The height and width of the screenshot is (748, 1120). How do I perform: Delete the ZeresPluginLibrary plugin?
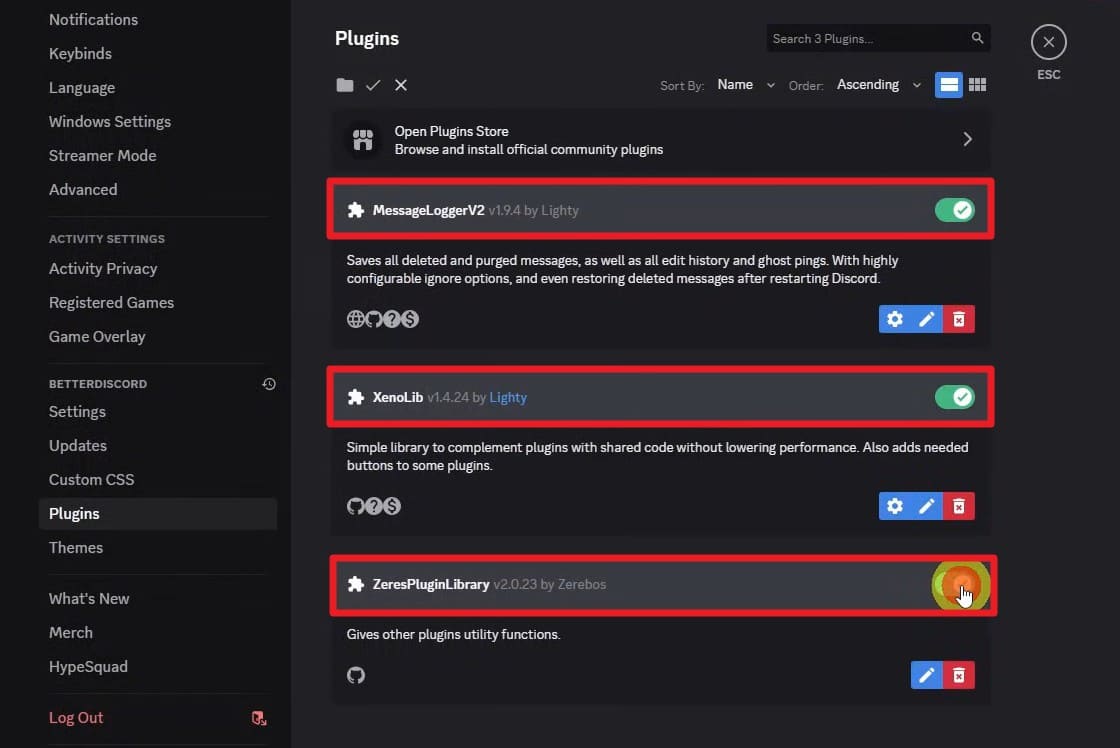pyautogui.click(x=958, y=675)
